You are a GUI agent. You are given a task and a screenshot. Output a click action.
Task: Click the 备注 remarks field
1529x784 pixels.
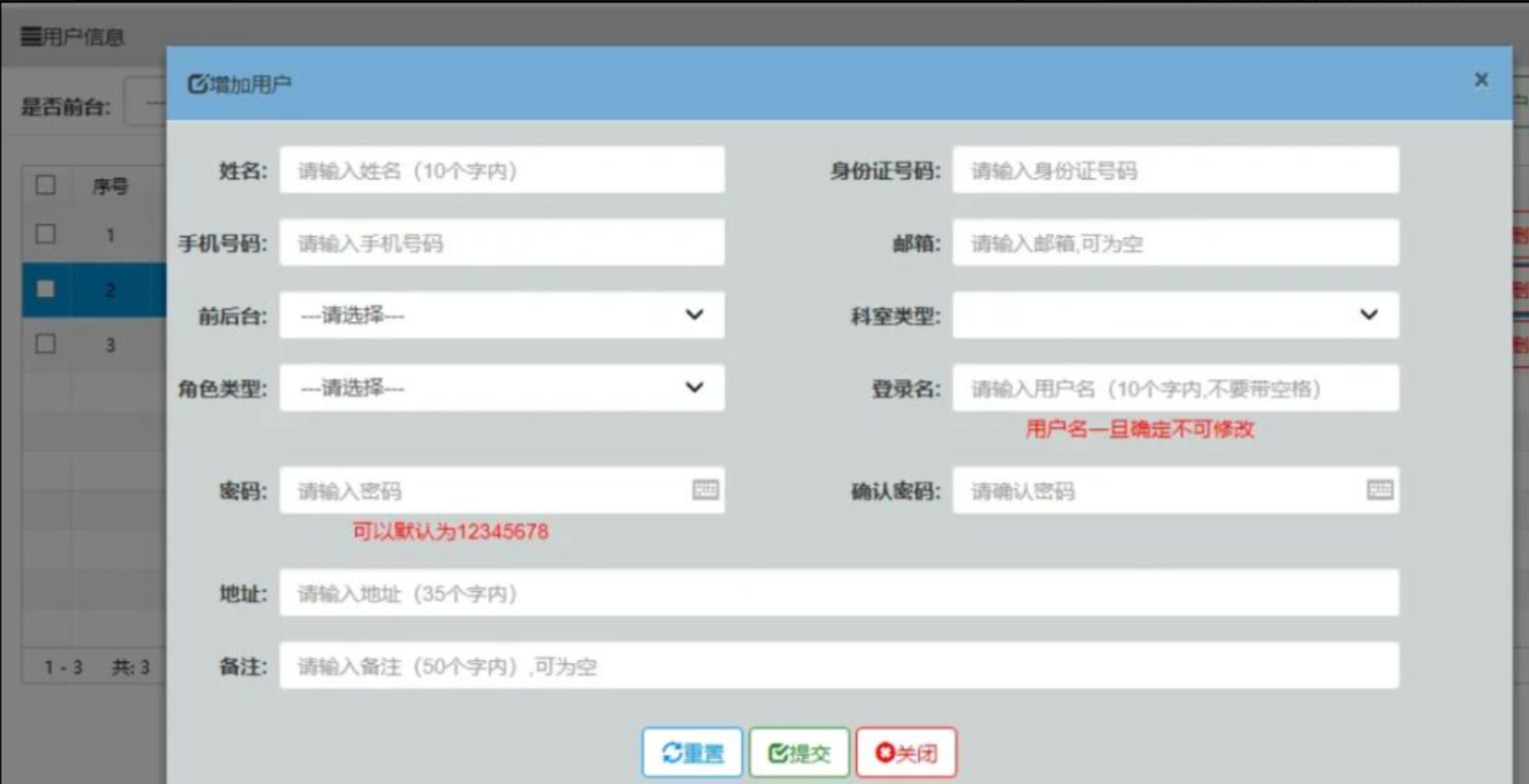point(838,666)
